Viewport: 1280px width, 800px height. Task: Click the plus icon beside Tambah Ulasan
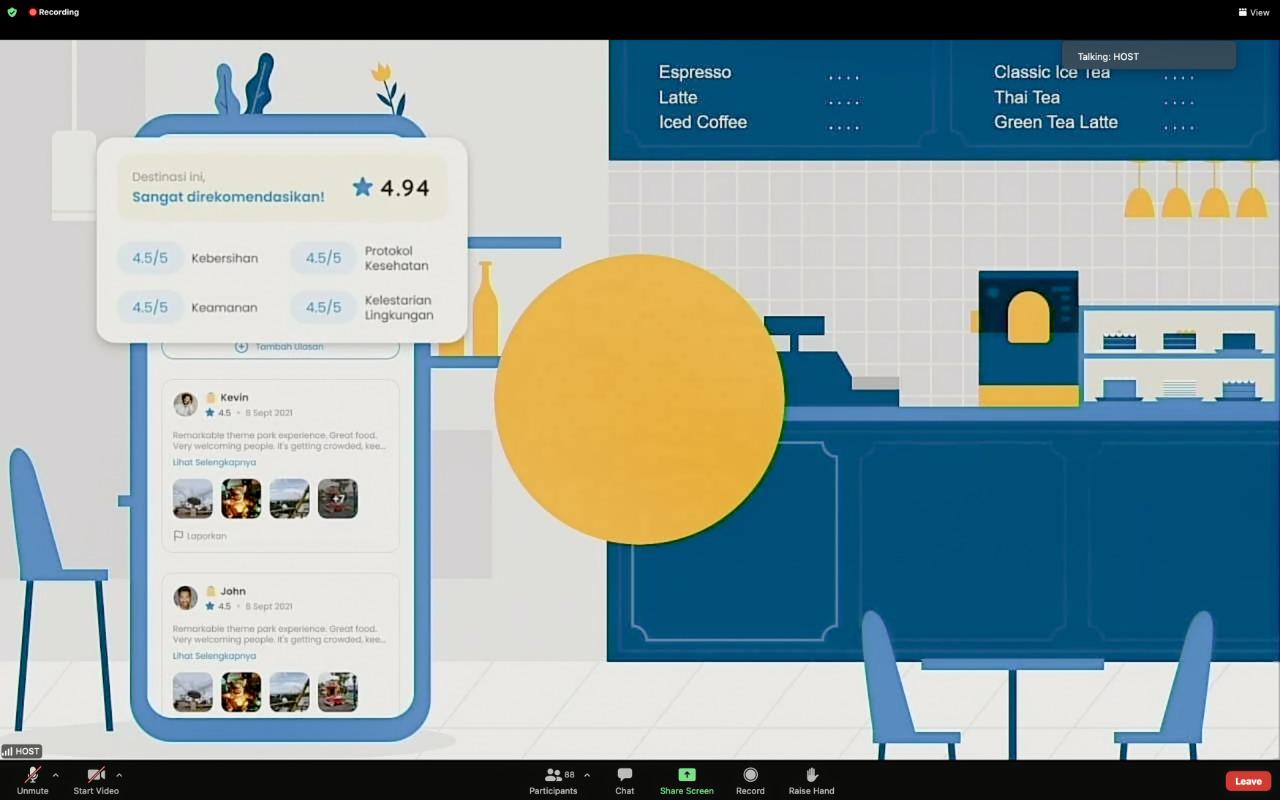point(241,347)
